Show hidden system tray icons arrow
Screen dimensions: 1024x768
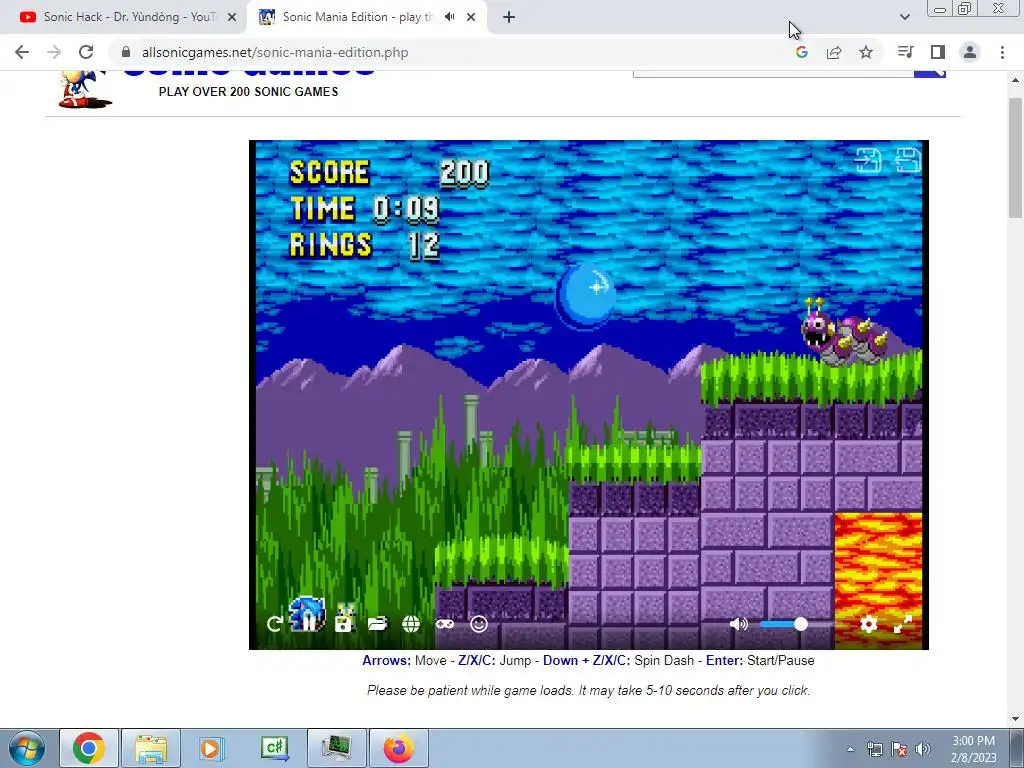tap(850, 749)
